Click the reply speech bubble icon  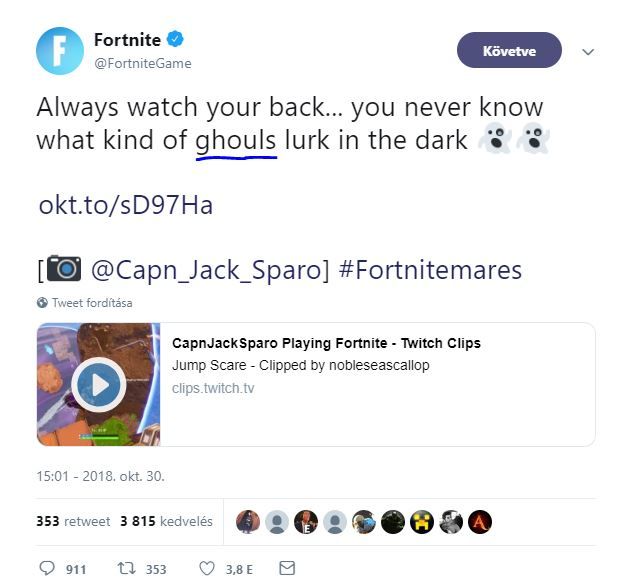[47, 568]
